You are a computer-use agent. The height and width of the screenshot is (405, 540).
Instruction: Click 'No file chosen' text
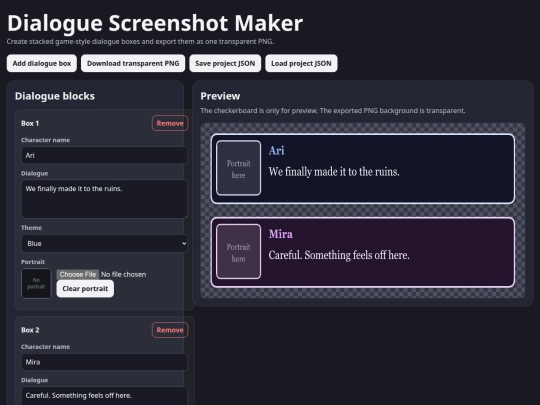pyautogui.click(x=123, y=274)
